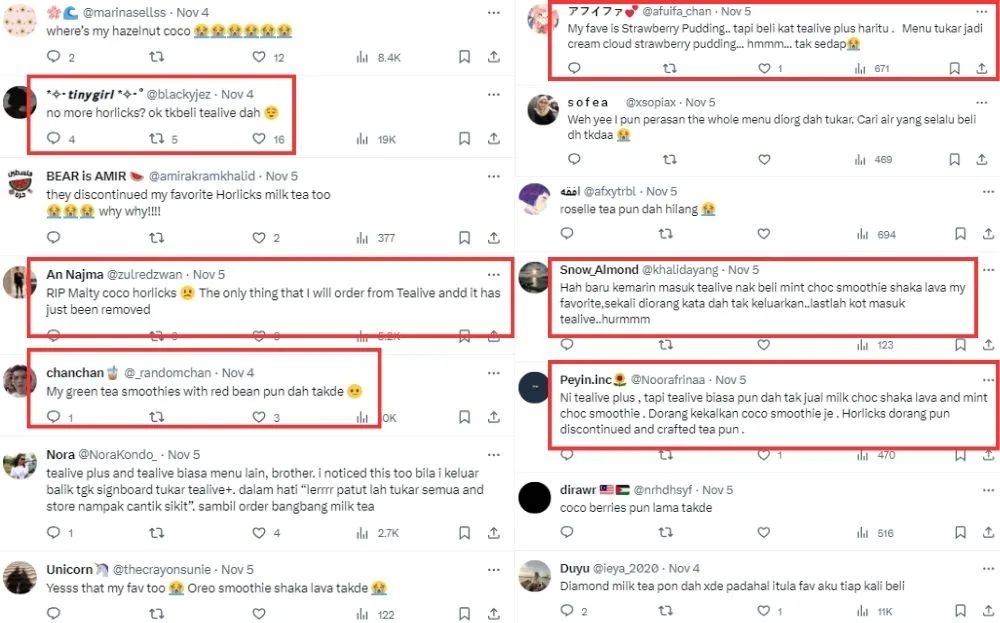Click the Snow_Almond display name
Screen dimensions: 1000x623
pos(596,270)
